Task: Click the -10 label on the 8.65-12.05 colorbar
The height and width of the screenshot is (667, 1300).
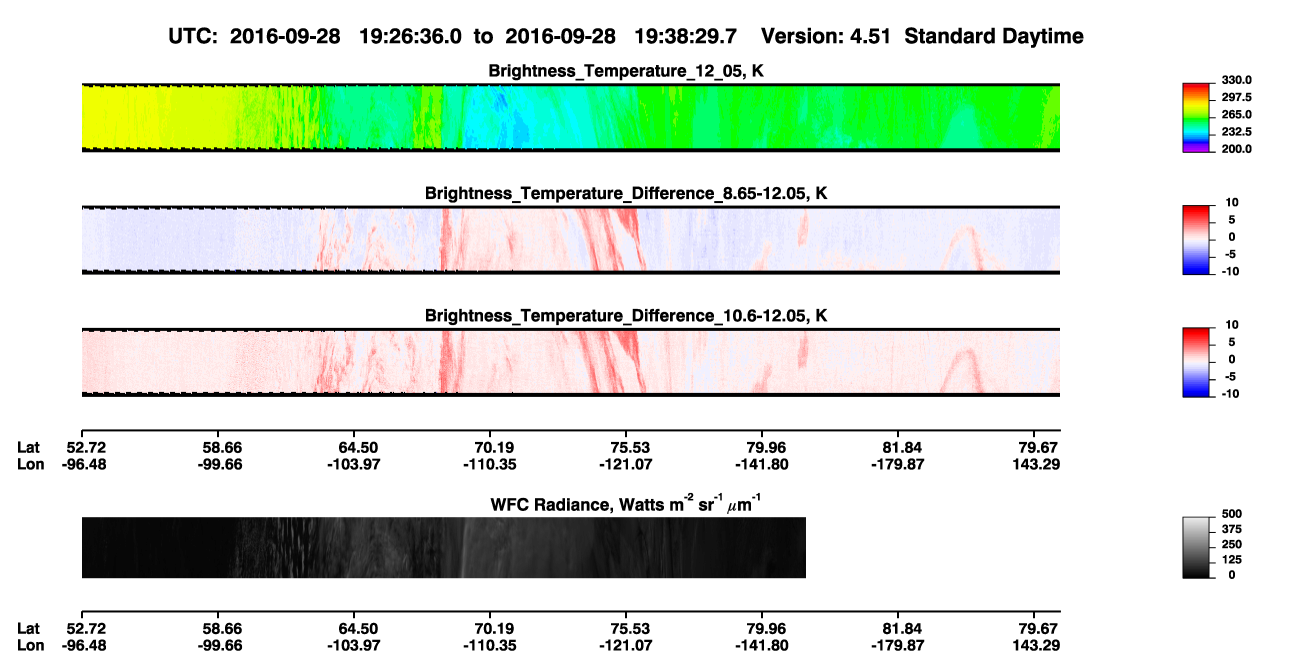Action: 1229,271
